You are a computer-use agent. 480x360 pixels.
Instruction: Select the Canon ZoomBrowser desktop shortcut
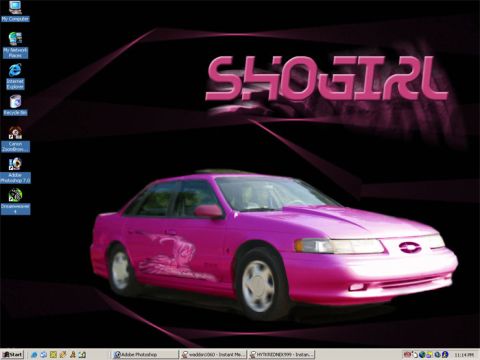click(x=15, y=139)
